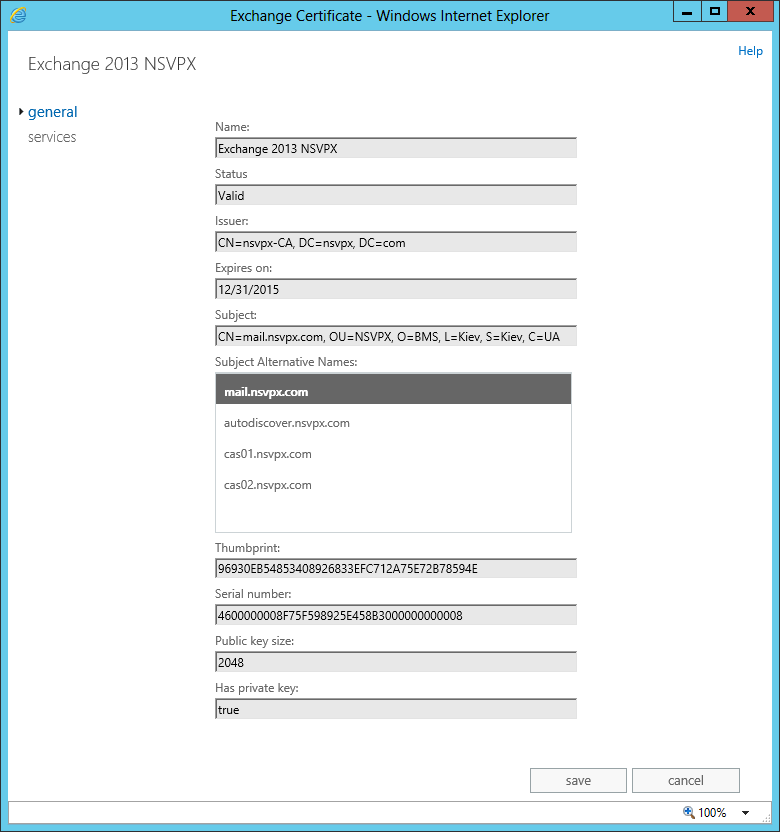Switch to the services tab
This screenshot has height=832, width=780.
(x=52, y=137)
